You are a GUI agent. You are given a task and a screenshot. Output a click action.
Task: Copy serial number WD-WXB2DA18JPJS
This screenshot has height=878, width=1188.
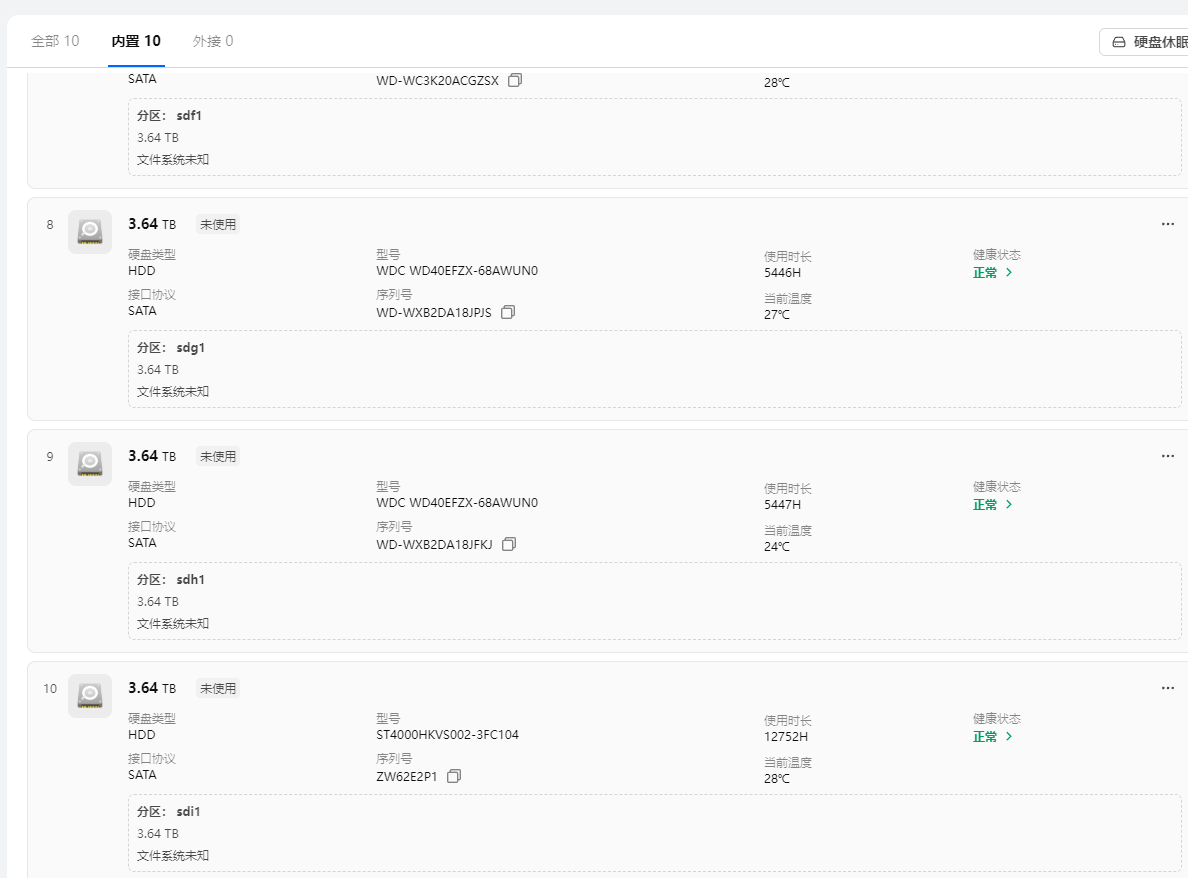[x=508, y=312]
